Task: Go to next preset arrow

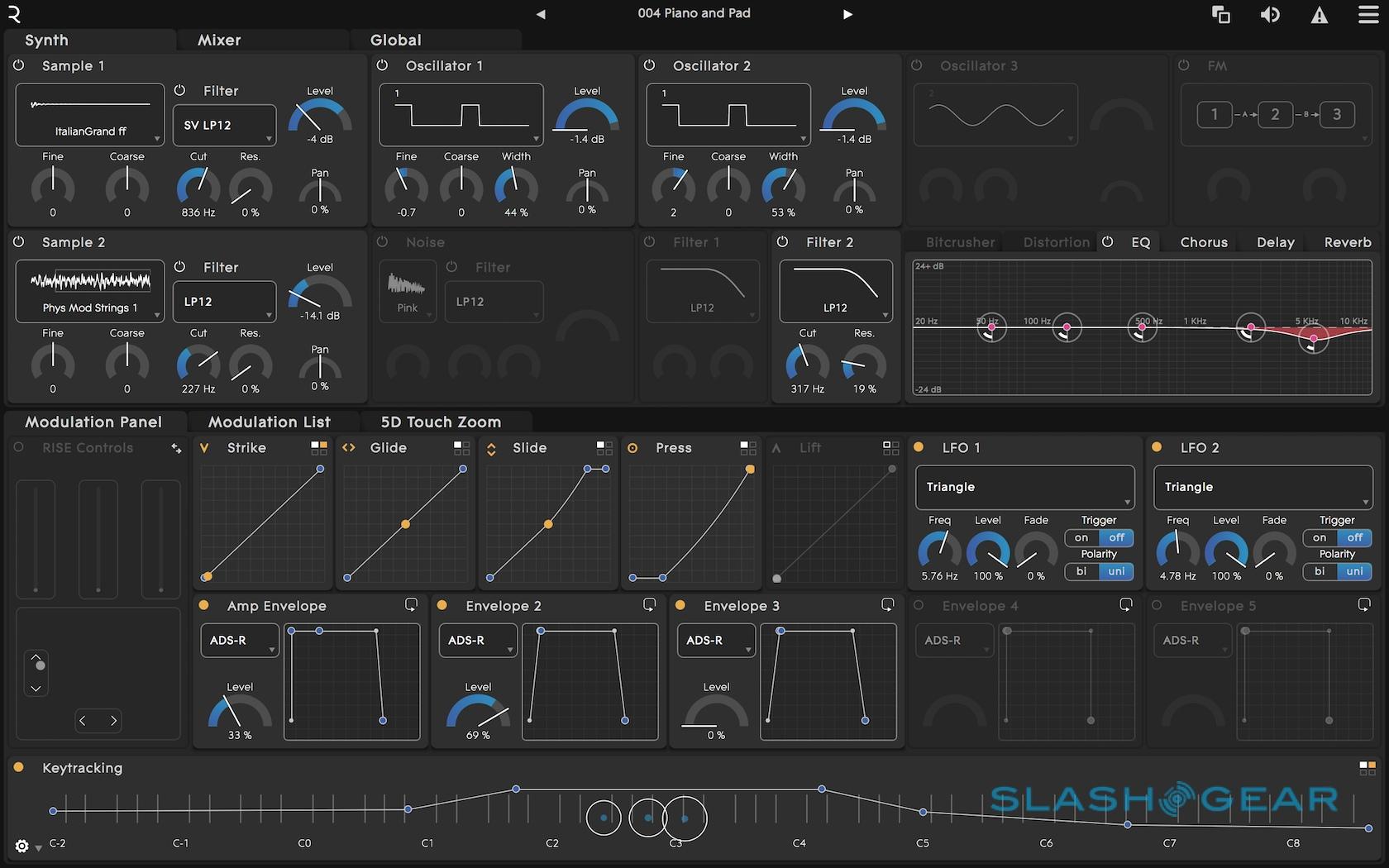Action: 847,14
